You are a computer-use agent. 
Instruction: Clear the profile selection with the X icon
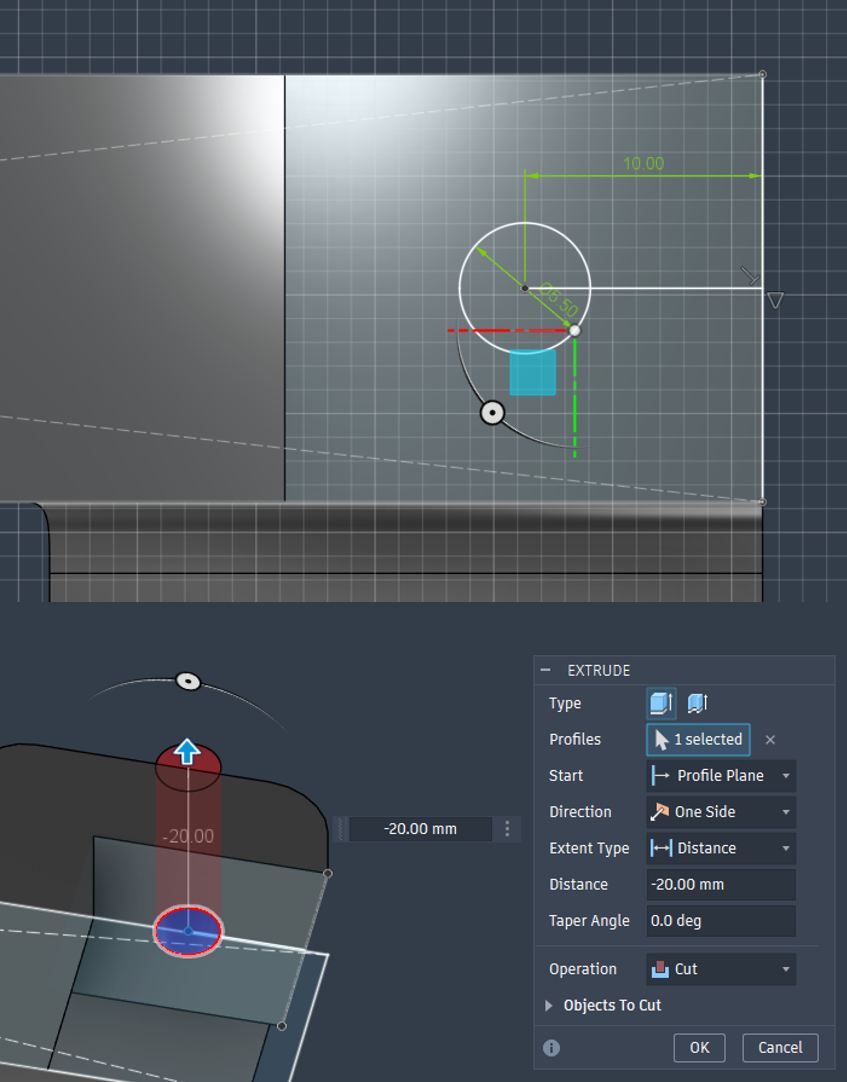pos(771,740)
